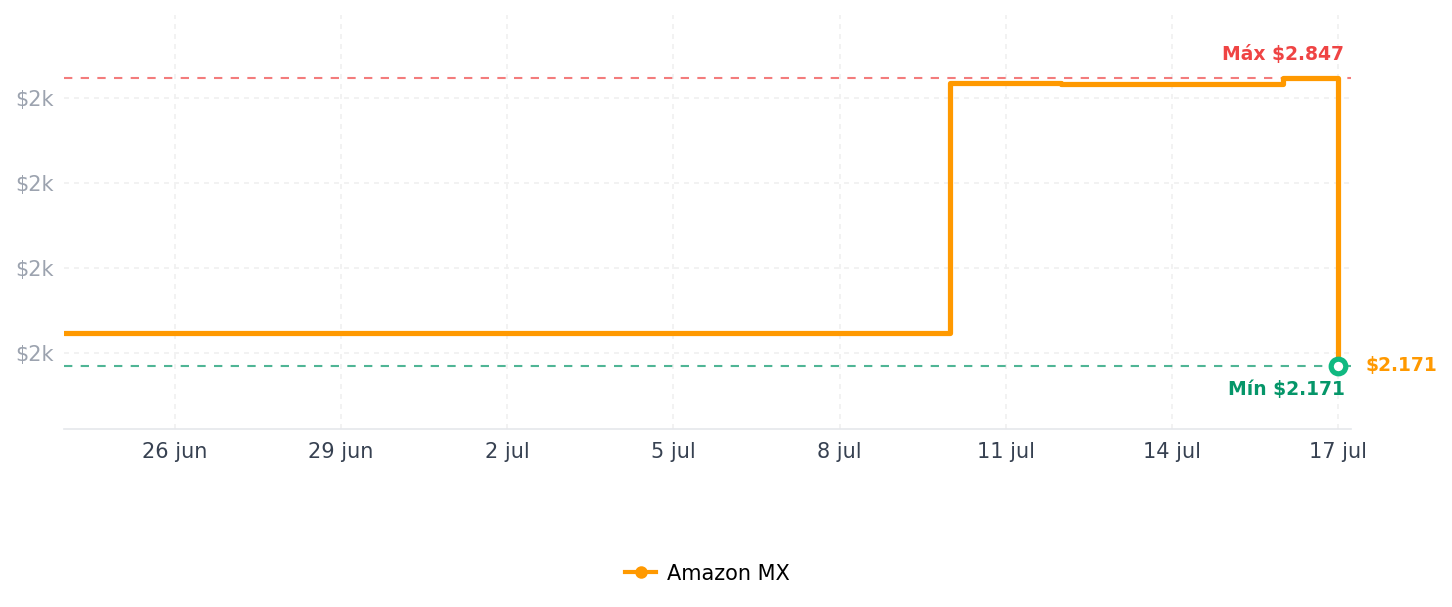
Task: Click the green minimum price point marker
Action: [x=1338, y=366]
